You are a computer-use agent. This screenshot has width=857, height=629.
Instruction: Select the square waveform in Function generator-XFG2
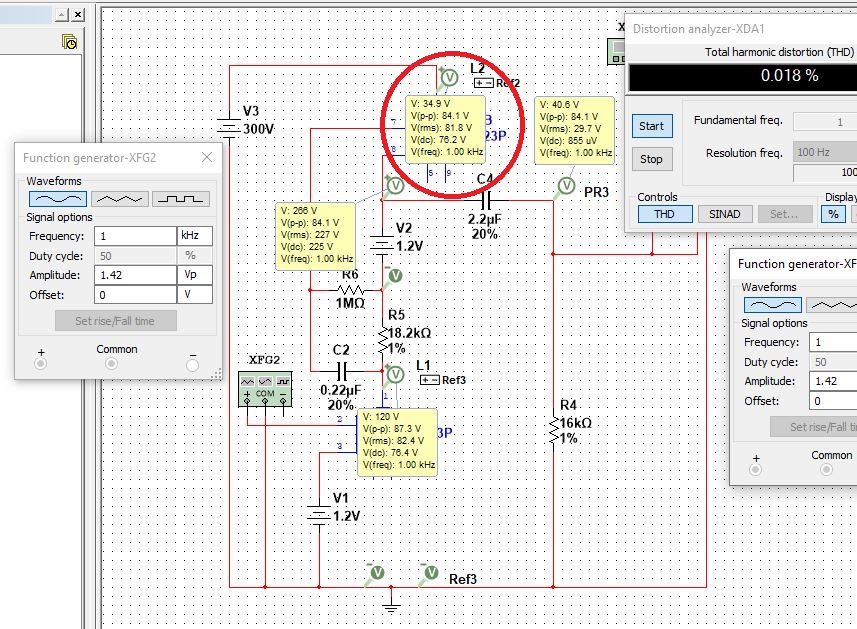tap(181, 199)
